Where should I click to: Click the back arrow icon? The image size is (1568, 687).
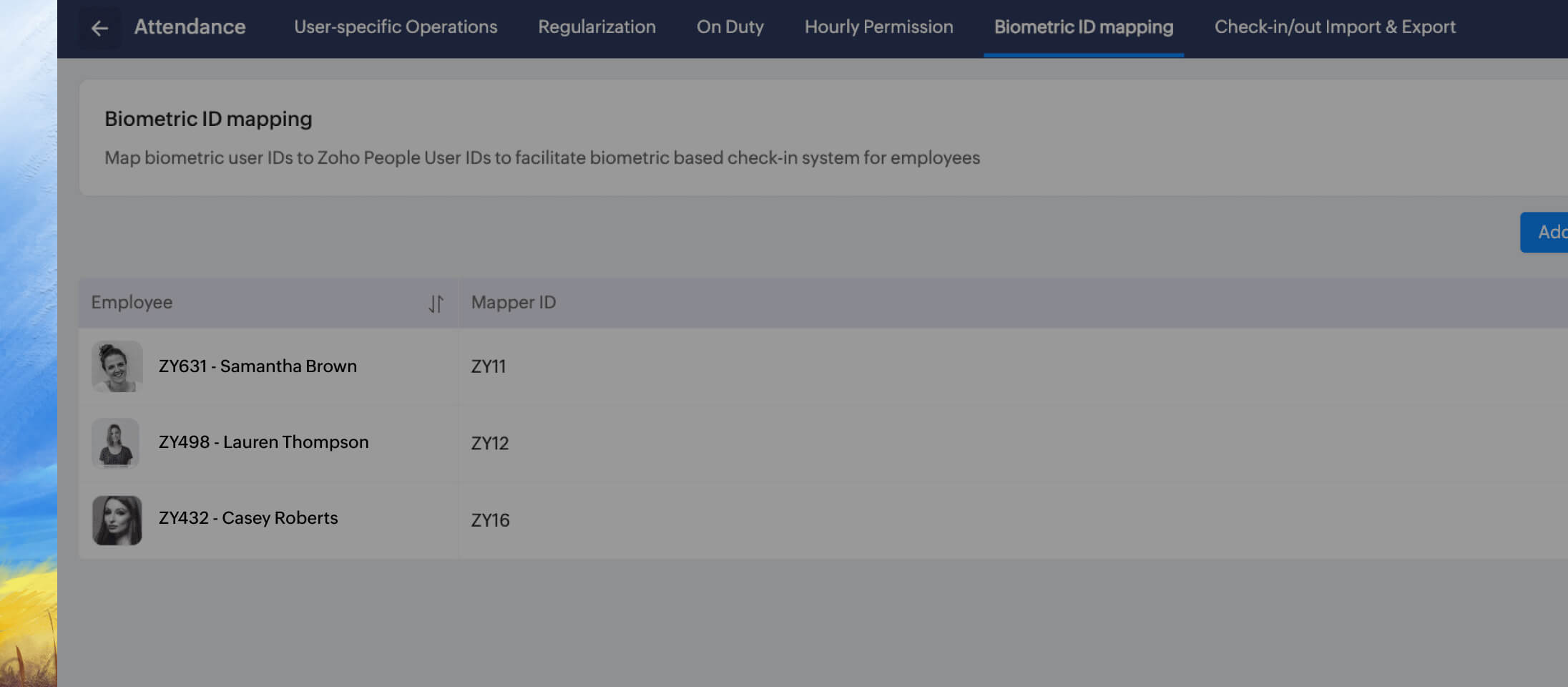(x=99, y=28)
